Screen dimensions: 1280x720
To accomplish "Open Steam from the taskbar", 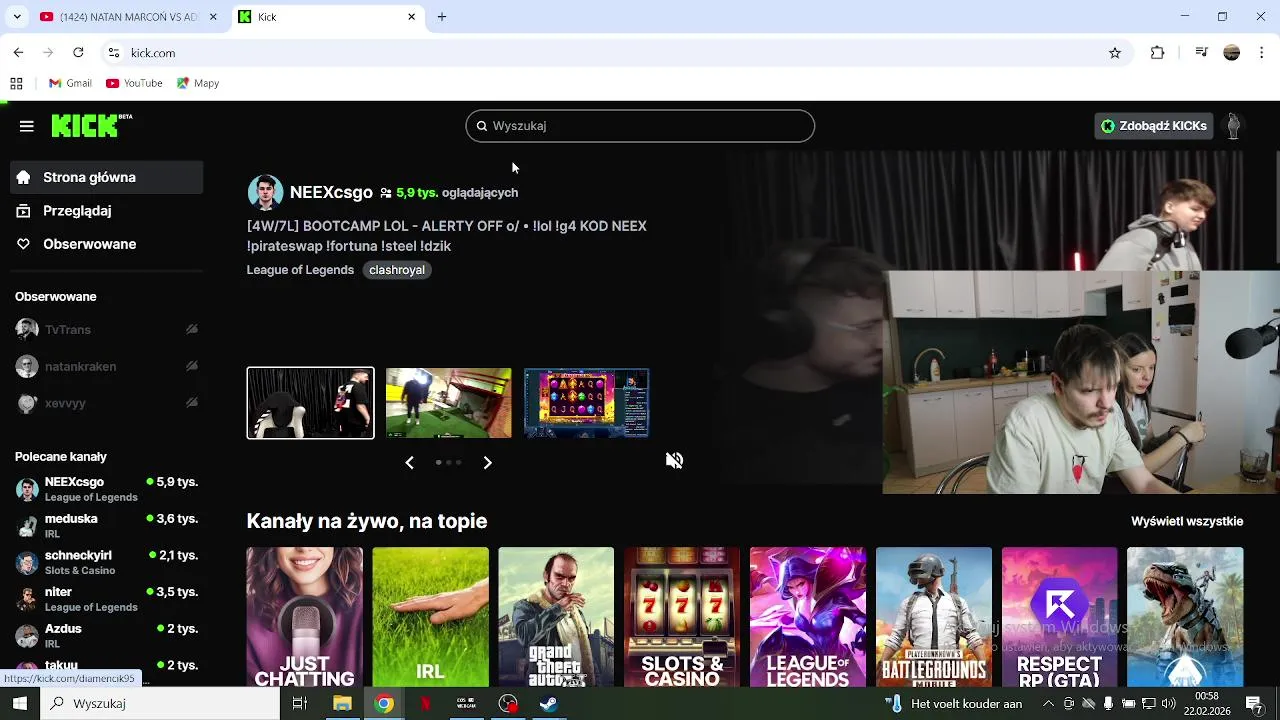I will pyautogui.click(x=549, y=704).
